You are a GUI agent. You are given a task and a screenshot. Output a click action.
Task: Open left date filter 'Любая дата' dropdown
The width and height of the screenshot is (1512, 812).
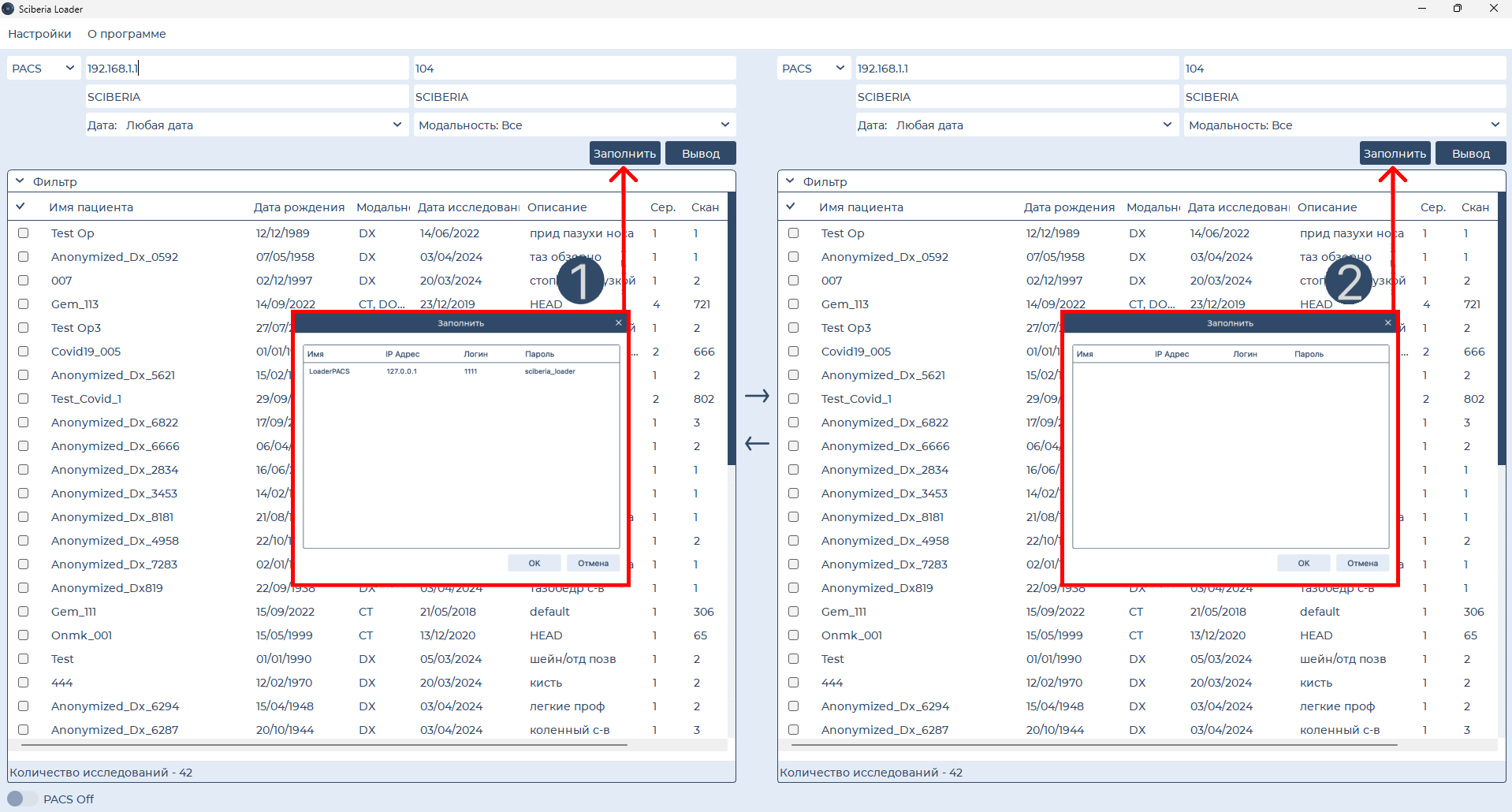[247, 125]
